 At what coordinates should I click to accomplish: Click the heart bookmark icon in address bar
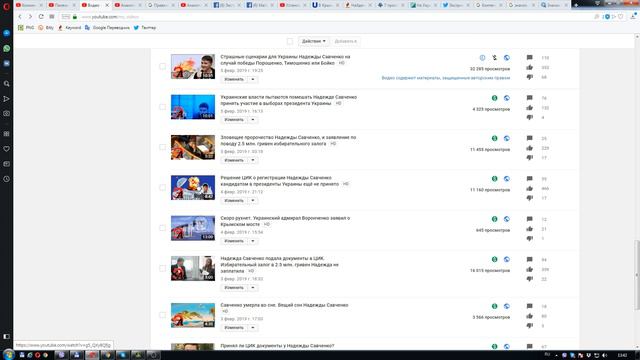621,17
